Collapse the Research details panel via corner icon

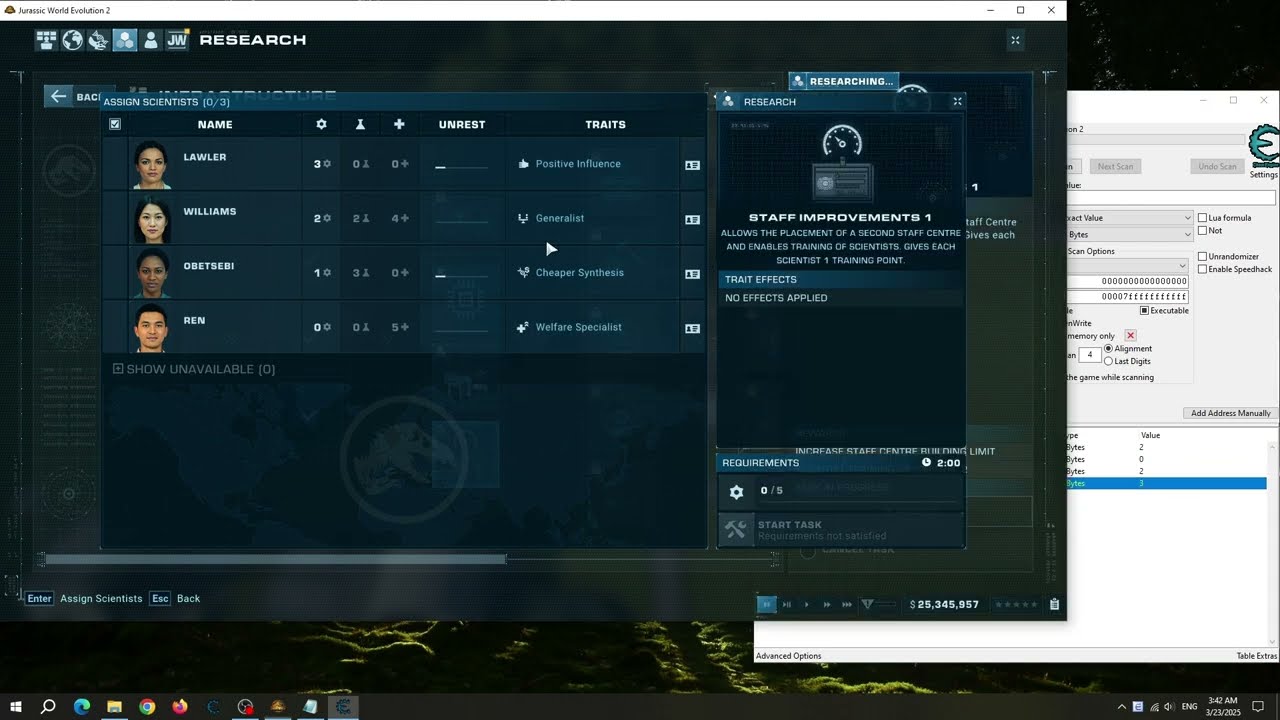click(957, 101)
